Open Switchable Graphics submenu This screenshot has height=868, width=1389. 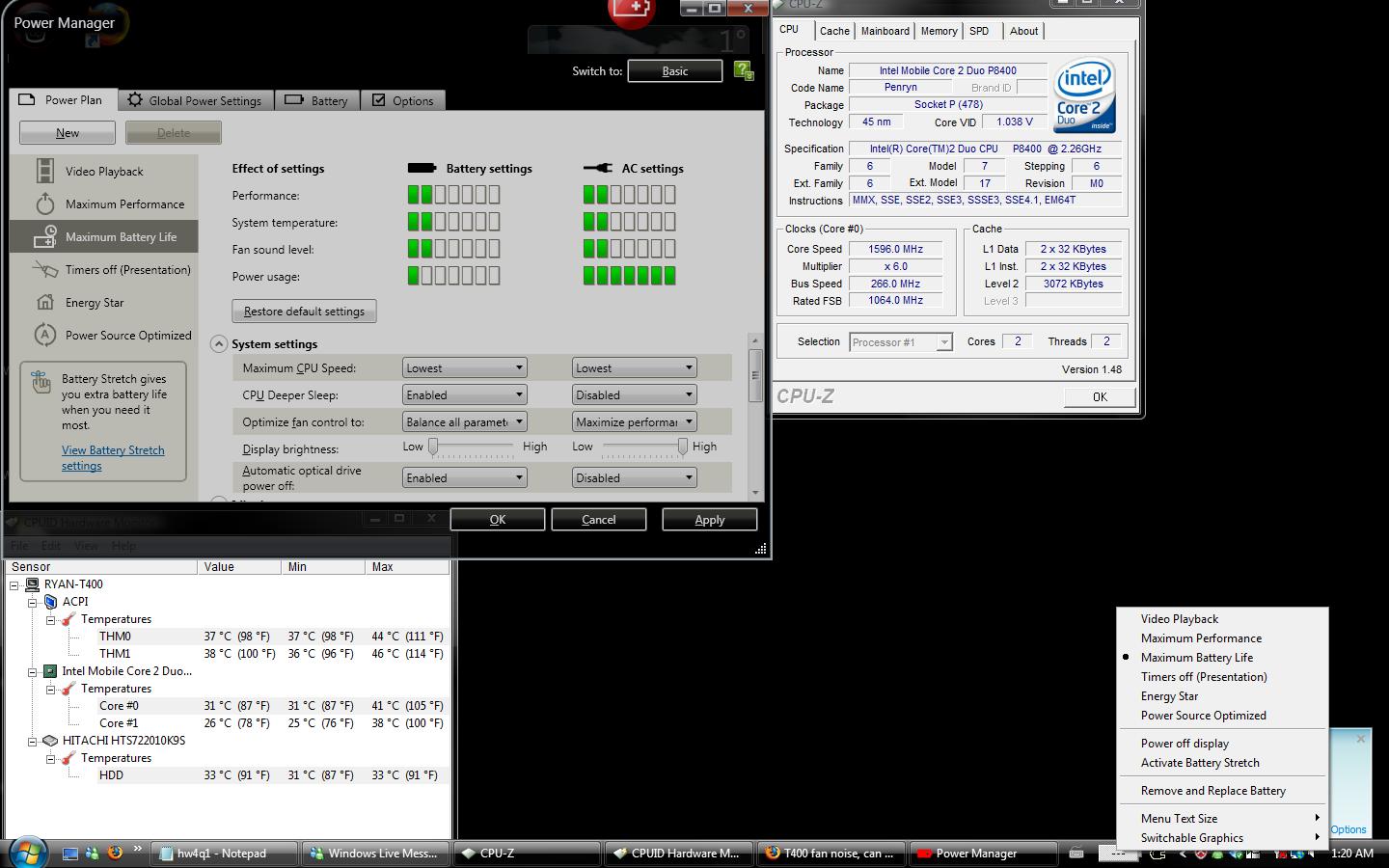click(x=1222, y=838)
